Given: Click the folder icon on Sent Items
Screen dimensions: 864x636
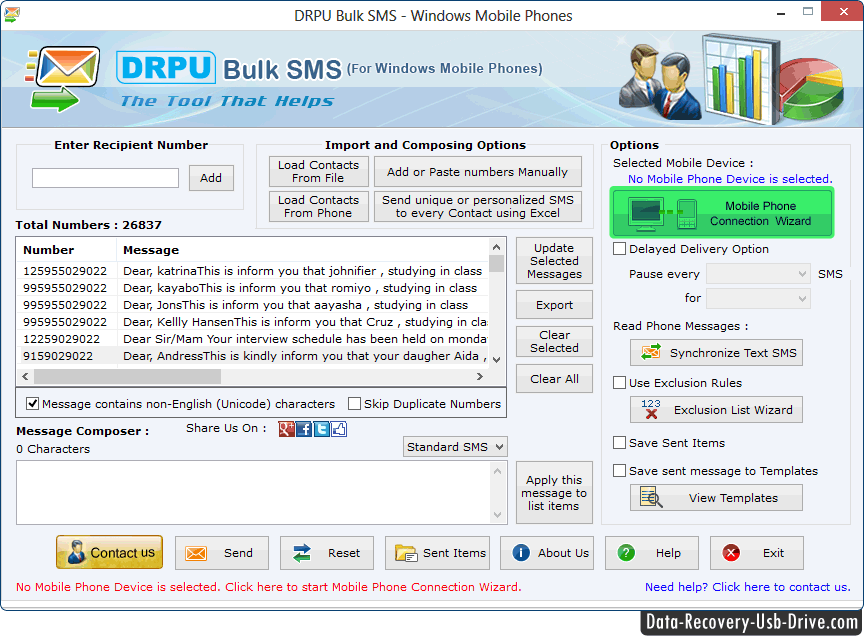Looking at the screenshot, I should coord(407,553).
